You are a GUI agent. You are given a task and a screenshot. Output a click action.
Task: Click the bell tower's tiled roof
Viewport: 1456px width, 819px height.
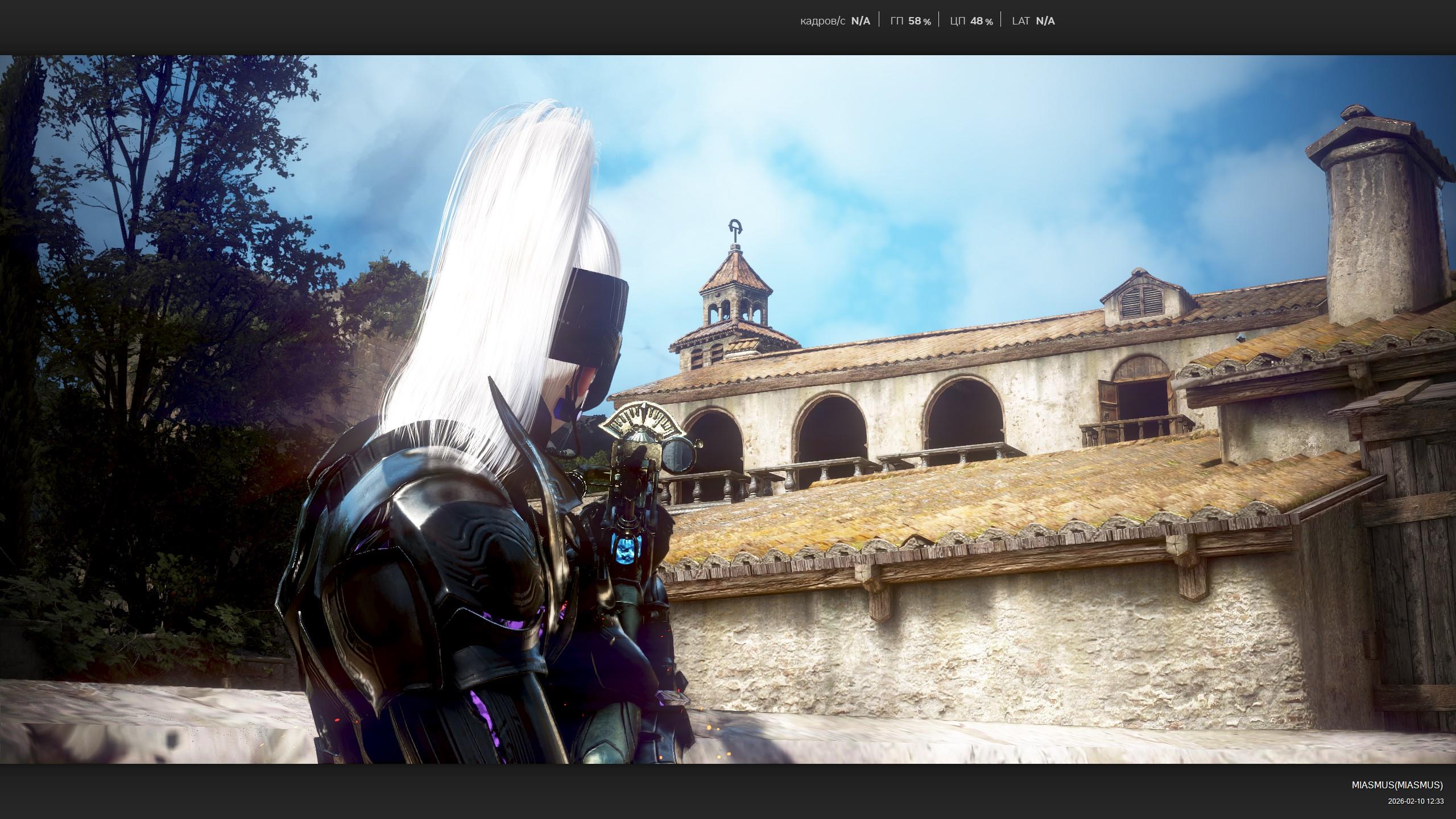point(735,273)
